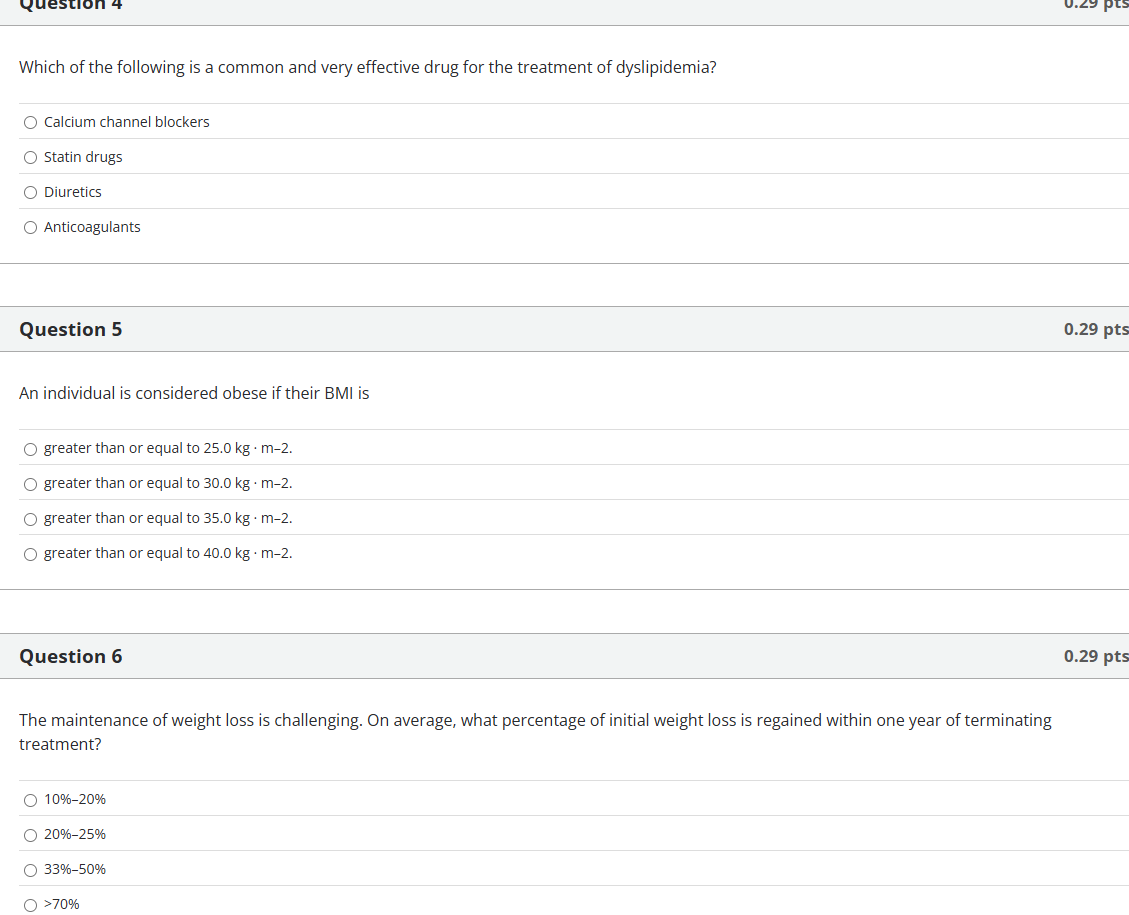Choose the 20%–25% answer option

(x=30, y=835)
